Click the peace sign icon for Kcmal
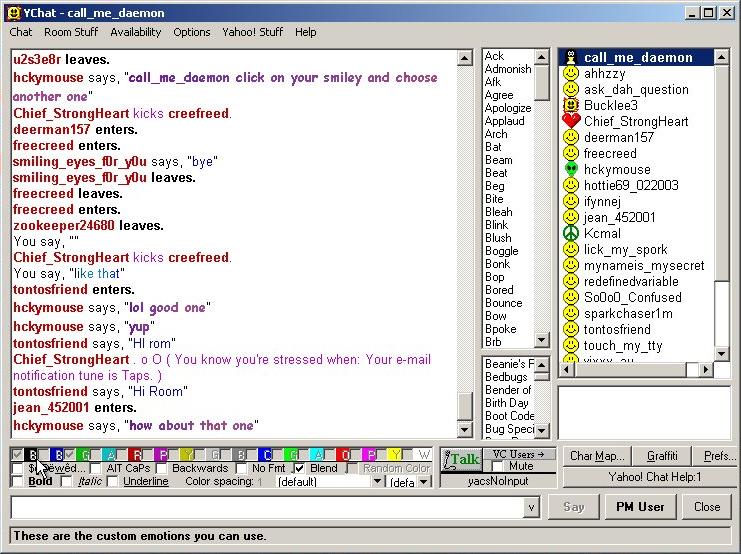Screen dimensions: 741x554 [x=571, y=233]
